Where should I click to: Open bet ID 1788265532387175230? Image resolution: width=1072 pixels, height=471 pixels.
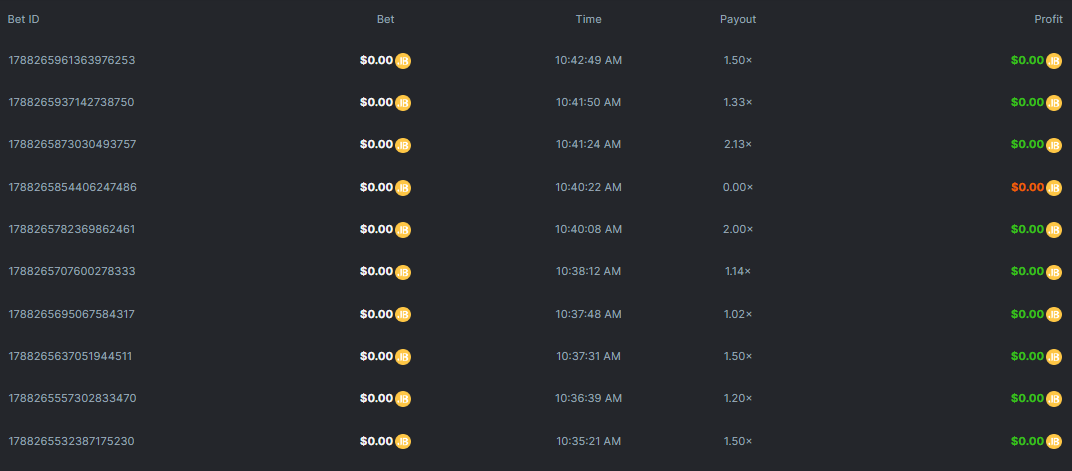pos(72,441)
